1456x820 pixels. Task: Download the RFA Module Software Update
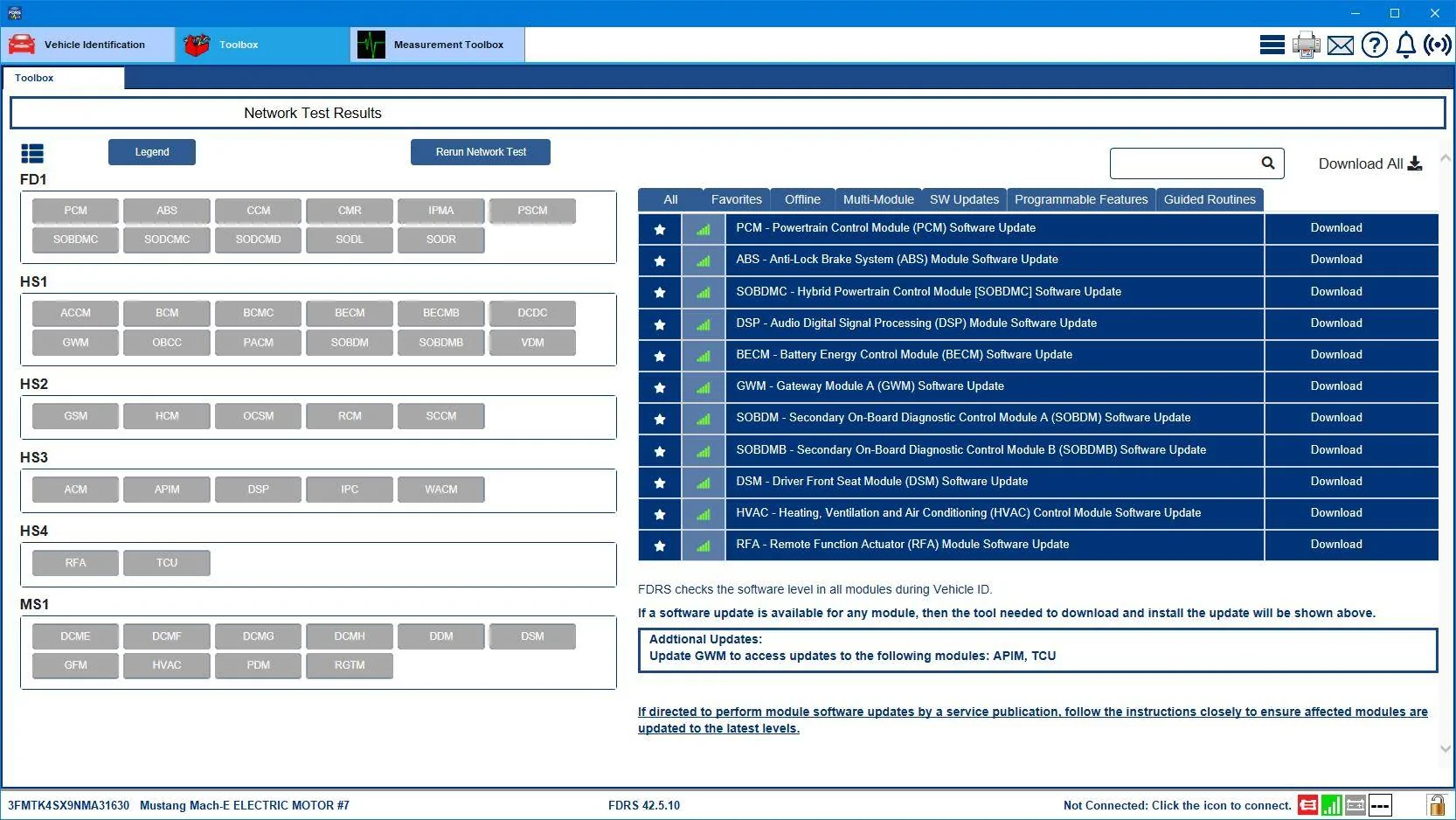(x=1336, y=545)
